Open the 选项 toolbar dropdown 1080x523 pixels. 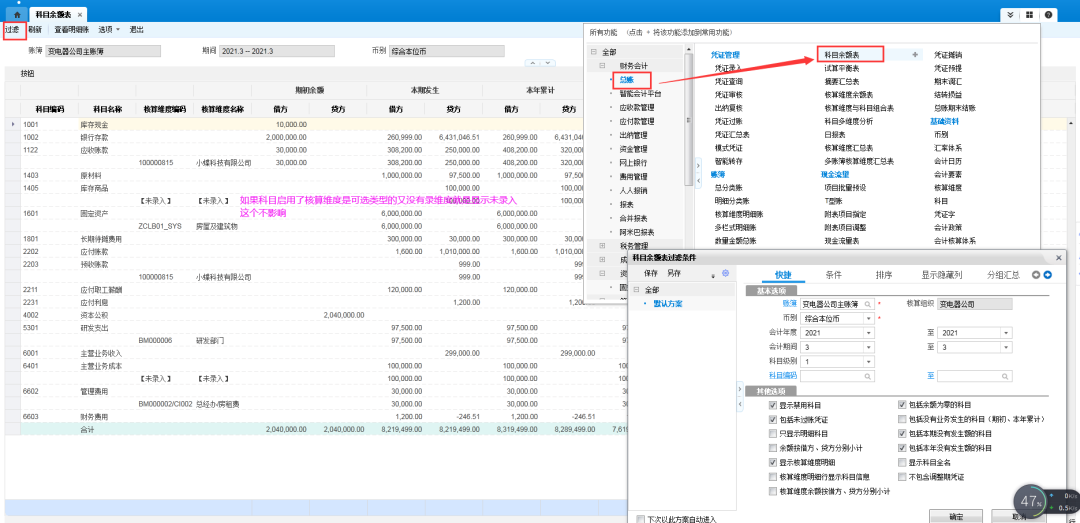coord(109,30)
